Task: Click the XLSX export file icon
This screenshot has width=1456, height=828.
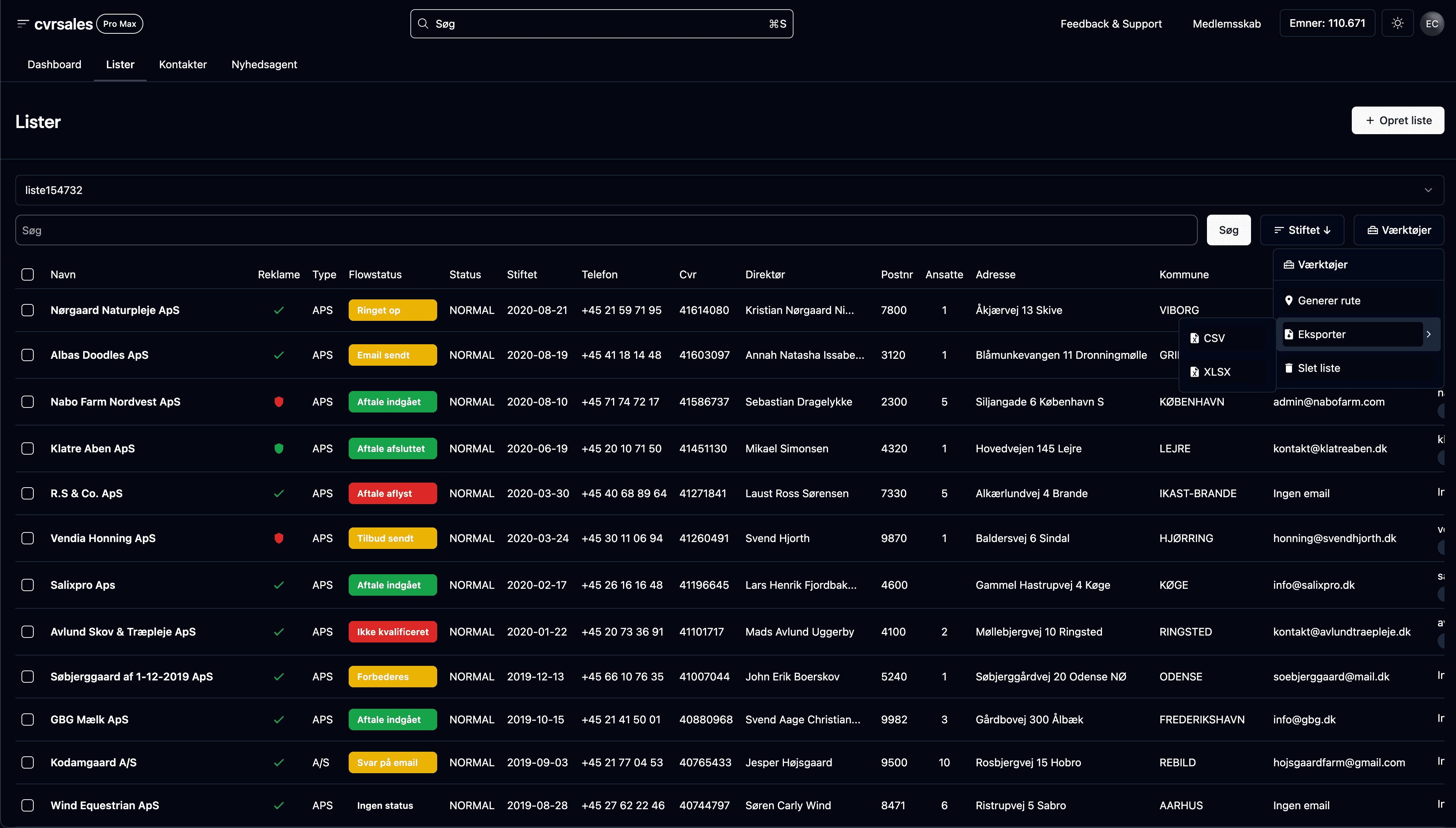Action: (1195, 372)
